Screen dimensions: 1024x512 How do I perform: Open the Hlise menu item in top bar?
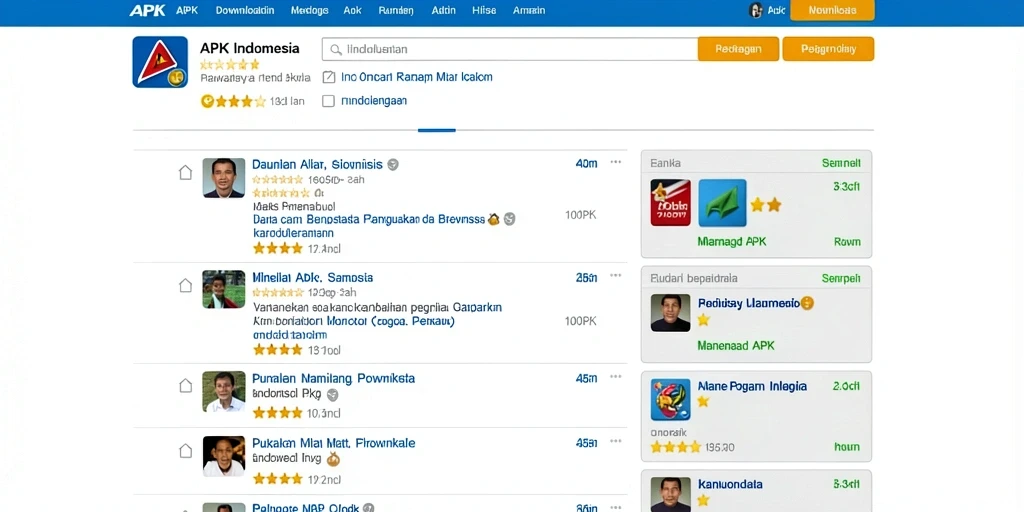coord(484,10)
